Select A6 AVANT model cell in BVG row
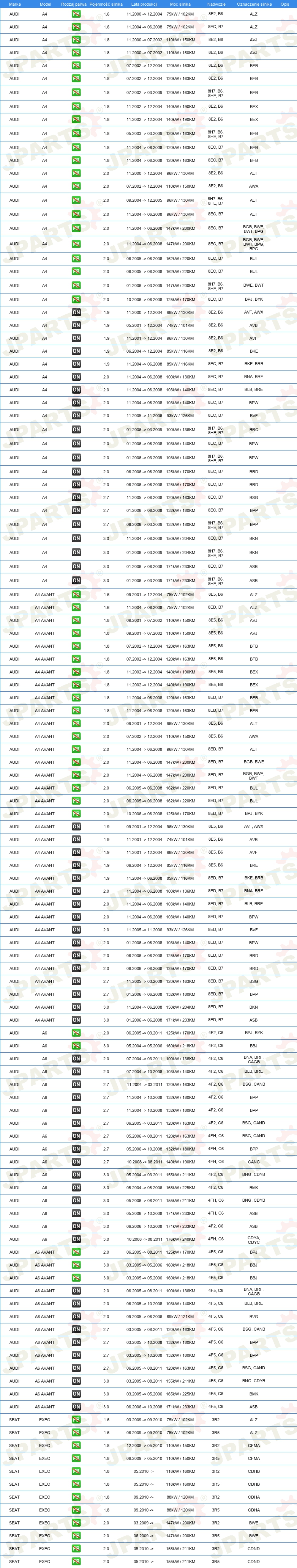Image resolution: width=297 pixels, height=1568 pixels. (x=44, y=1317)
